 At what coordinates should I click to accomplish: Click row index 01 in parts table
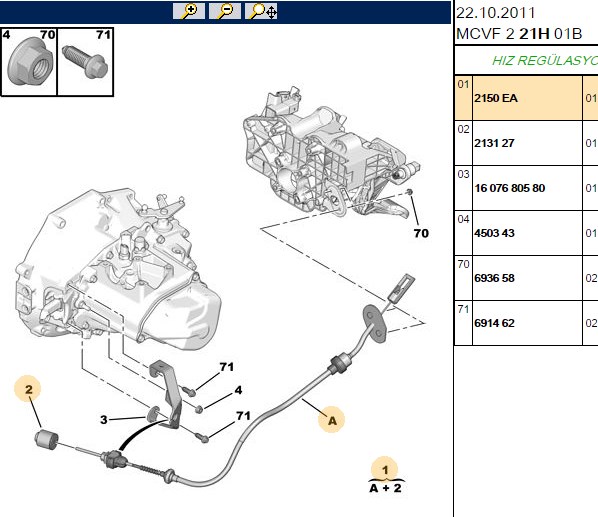pyautogui.click(x=463, y=84)
